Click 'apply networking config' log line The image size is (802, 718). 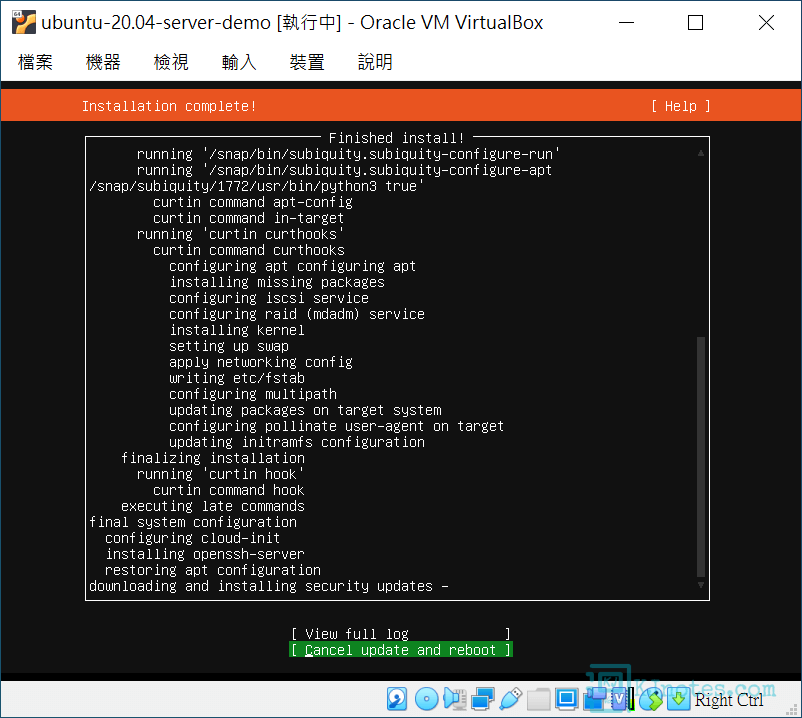click(261, 362)
